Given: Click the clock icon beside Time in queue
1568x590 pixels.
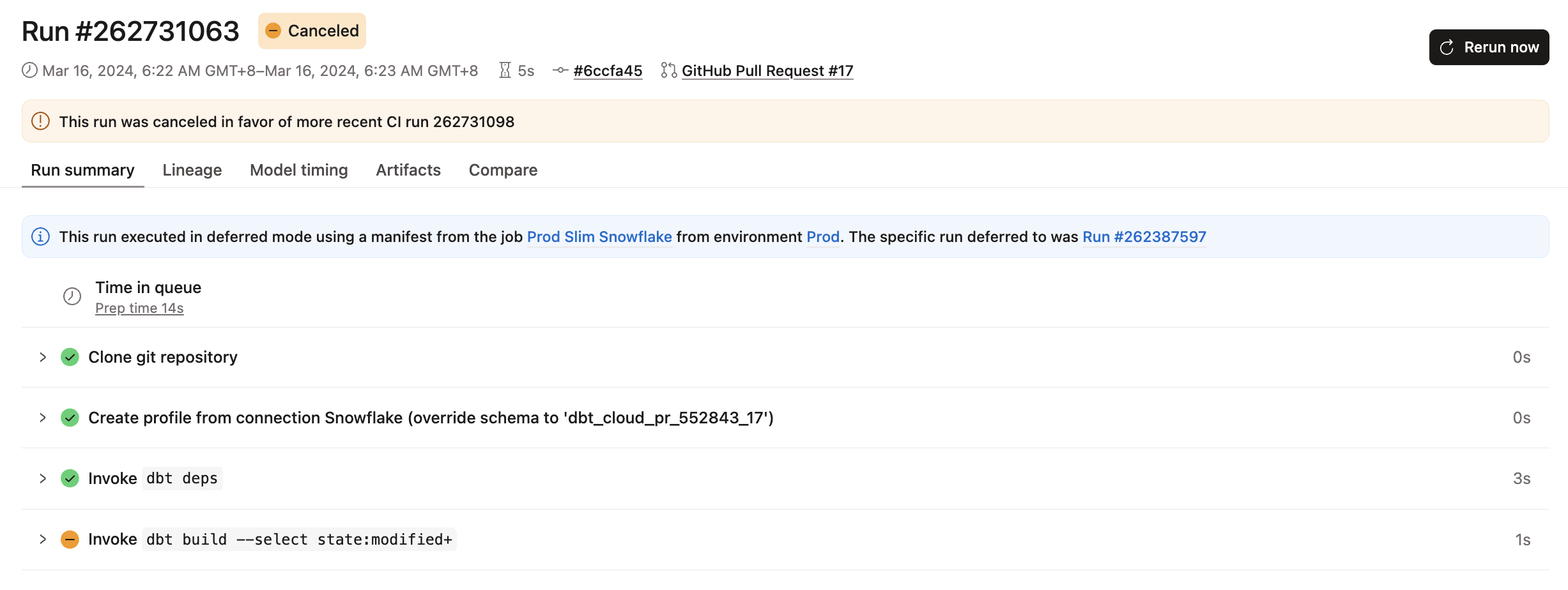Looking at the screenshot, I should (72, 296).
